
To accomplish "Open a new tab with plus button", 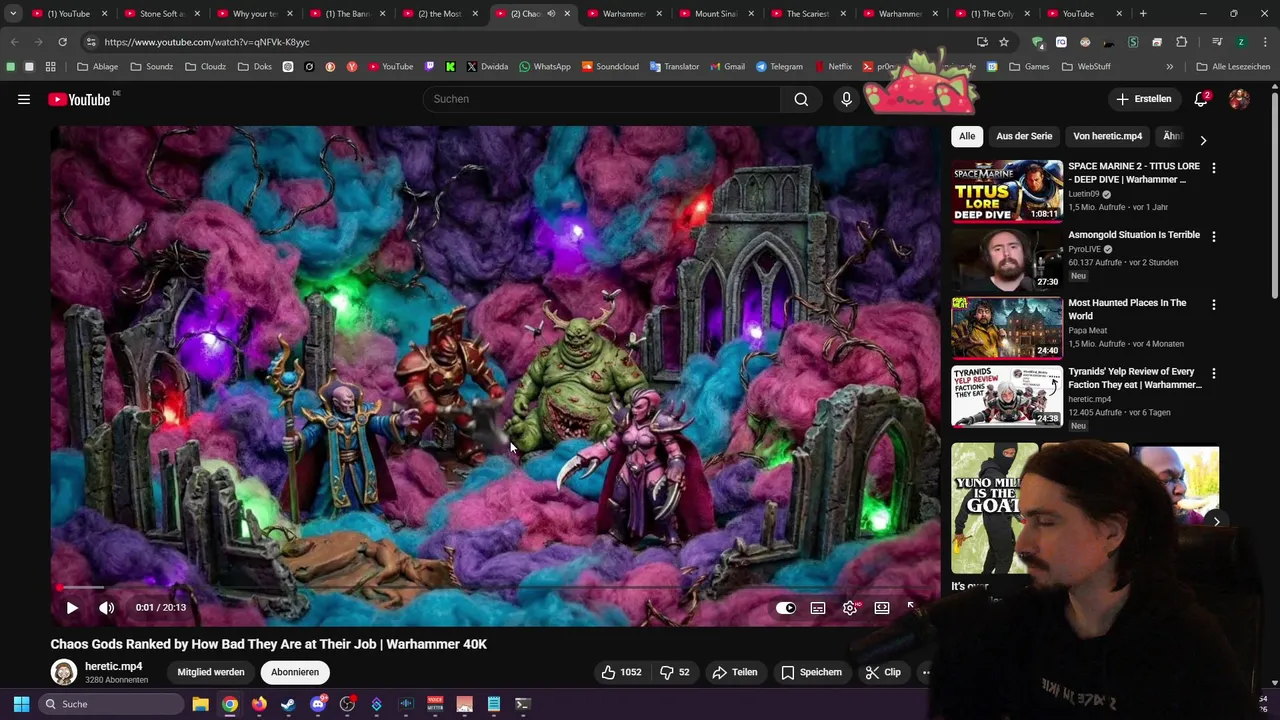I will tap(1143, 14).
